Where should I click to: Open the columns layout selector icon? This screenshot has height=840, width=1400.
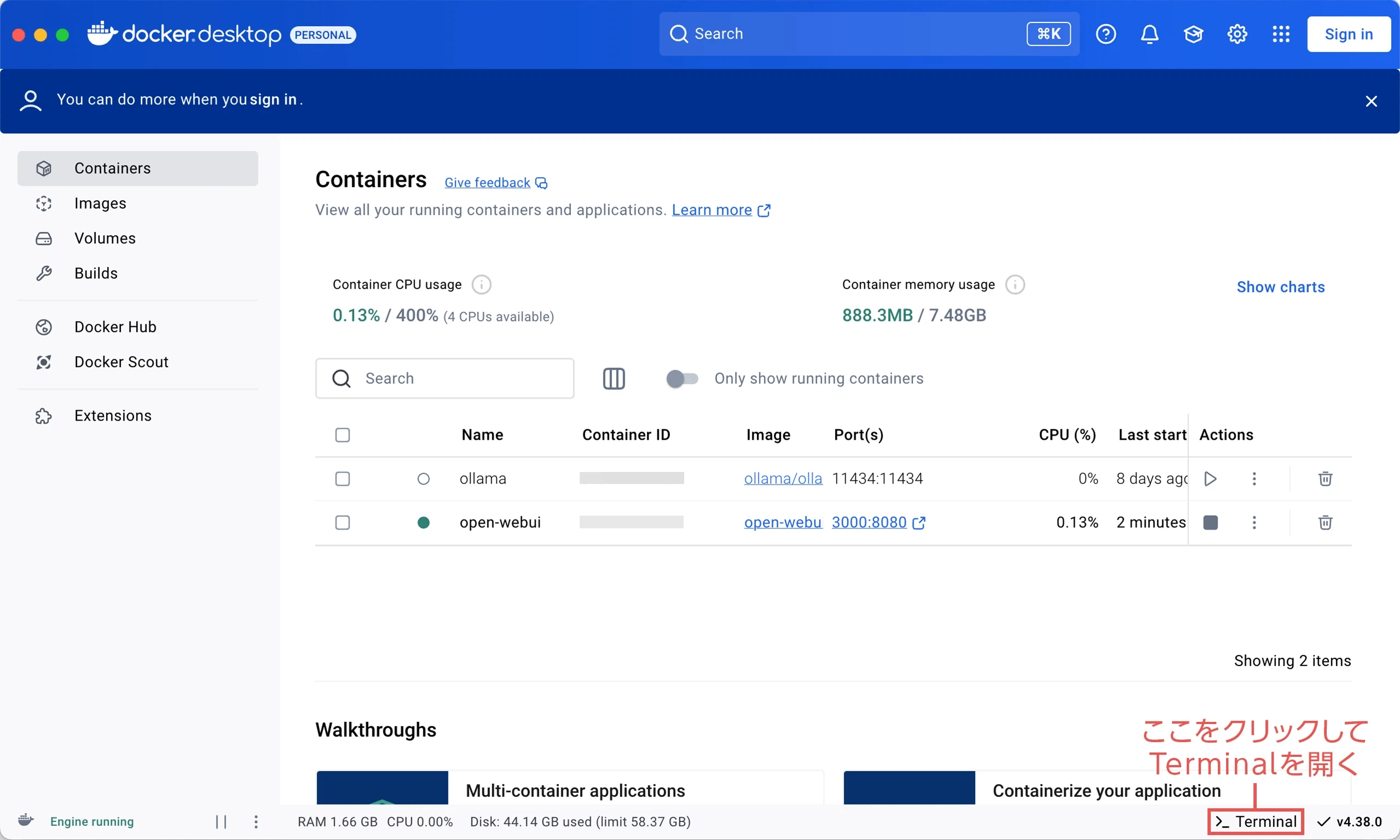click(x=614, y=378)
